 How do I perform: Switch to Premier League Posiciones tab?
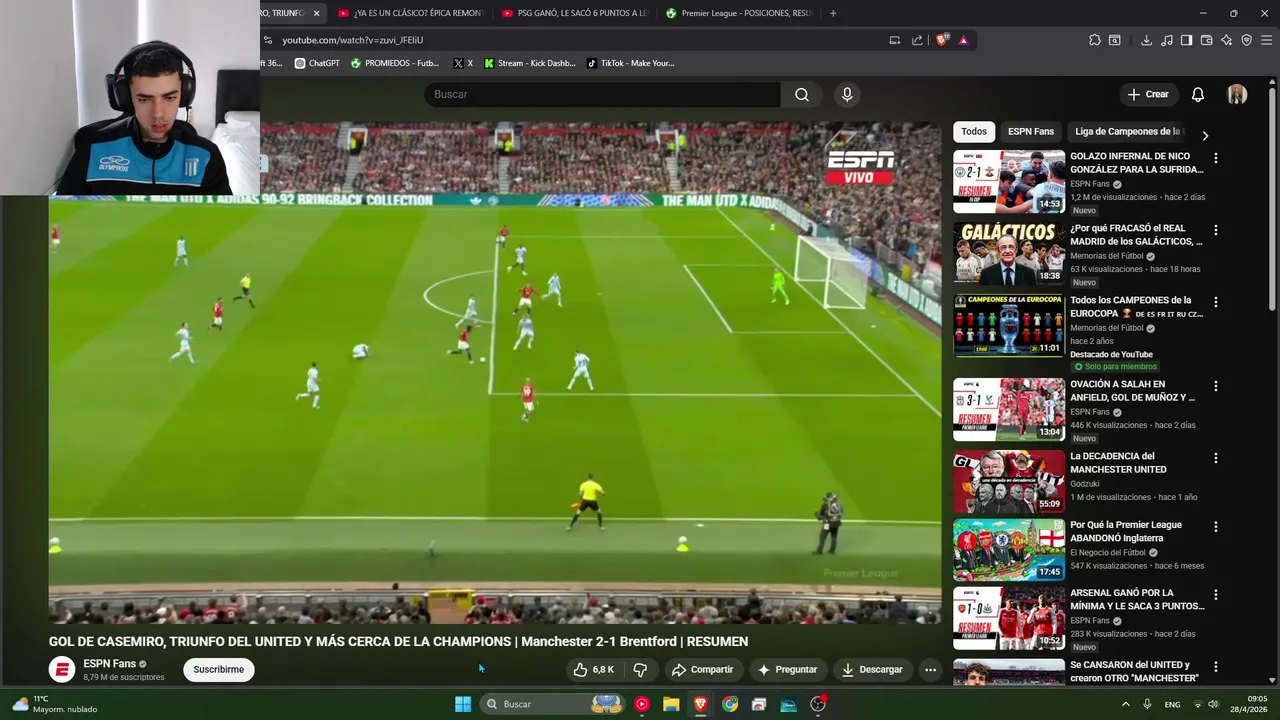pyautogui.click(x=738, y=13)
